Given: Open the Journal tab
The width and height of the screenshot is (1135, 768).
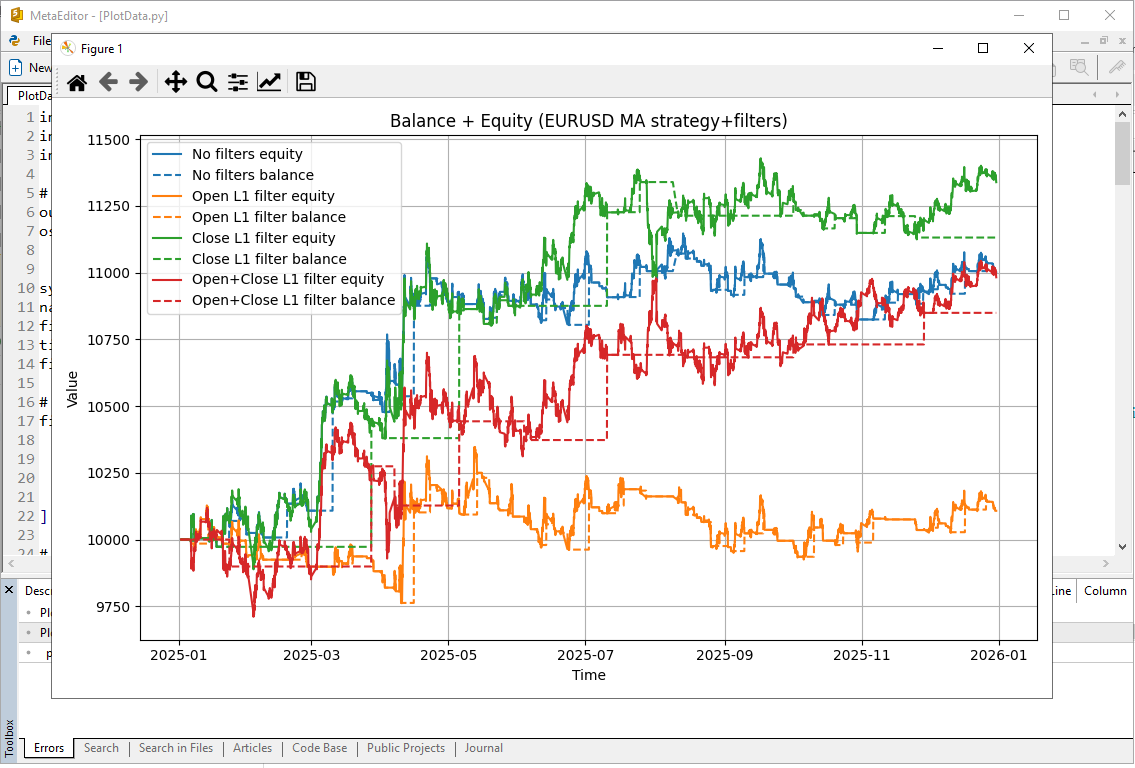Looking at the screenshot, I should [x=484, y=748].
